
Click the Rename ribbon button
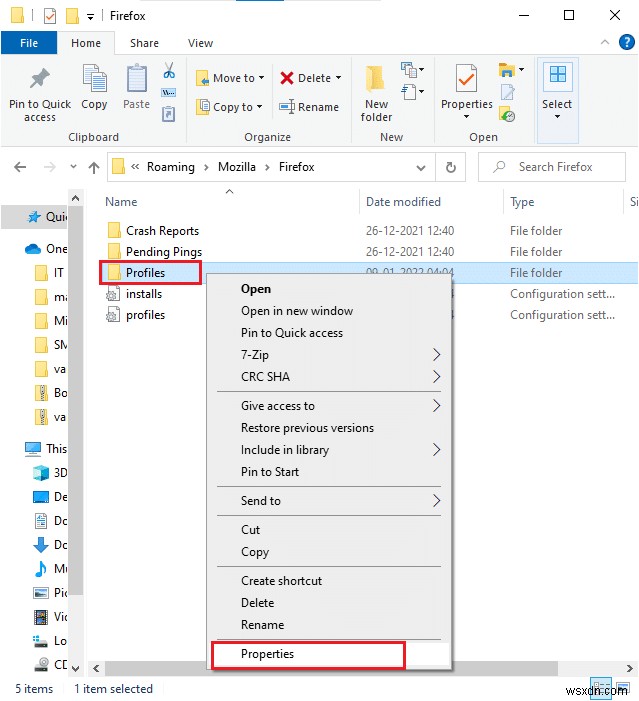click(x=309, y=107)
